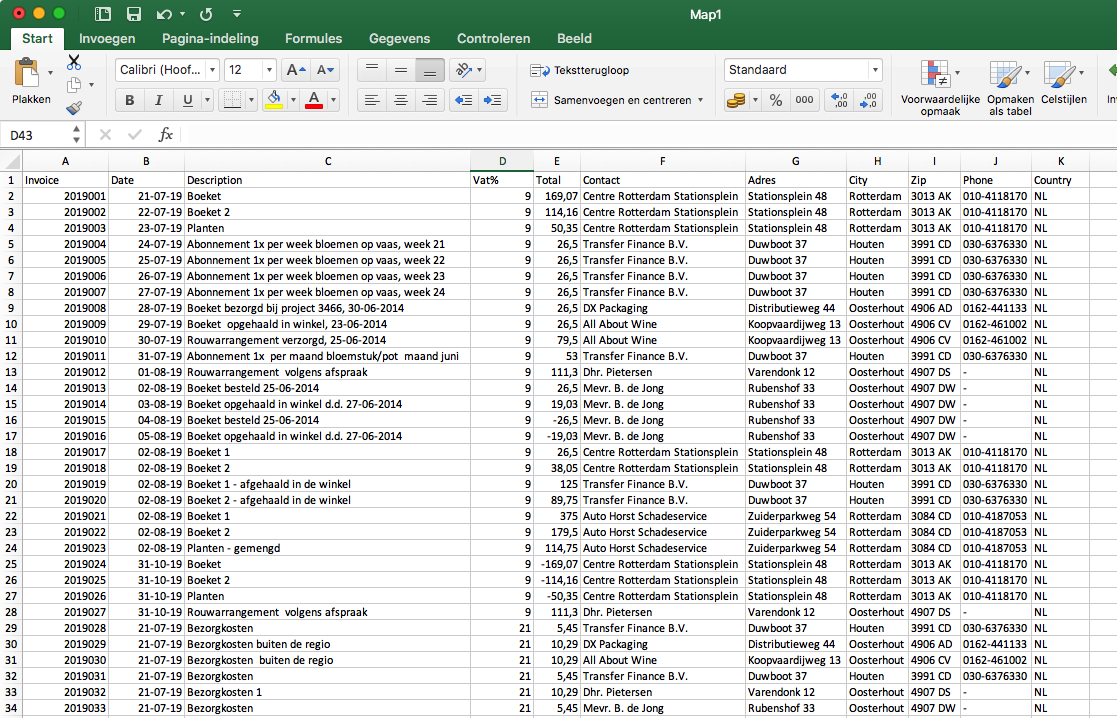
Task: Toggle middle vertical alignment
Action: coord(401,70)
